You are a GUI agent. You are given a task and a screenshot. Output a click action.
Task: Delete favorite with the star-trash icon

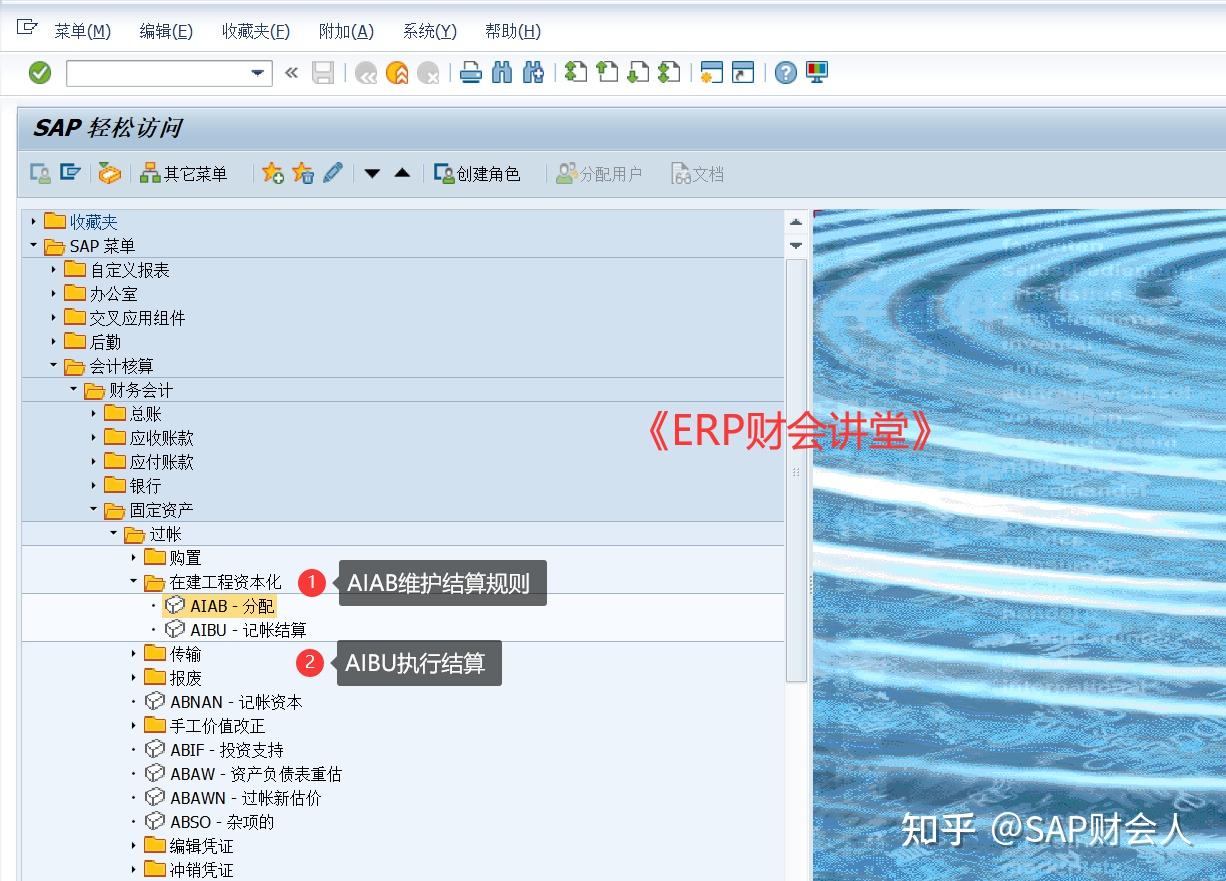click(303, 172)
